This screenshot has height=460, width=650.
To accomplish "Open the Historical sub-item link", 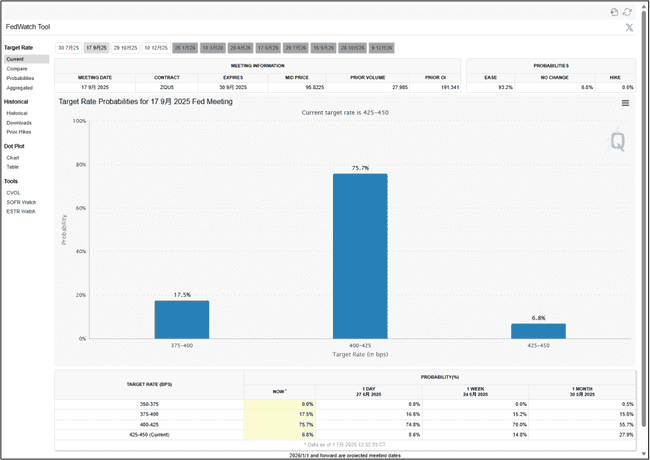I will [x=17, y=113].
